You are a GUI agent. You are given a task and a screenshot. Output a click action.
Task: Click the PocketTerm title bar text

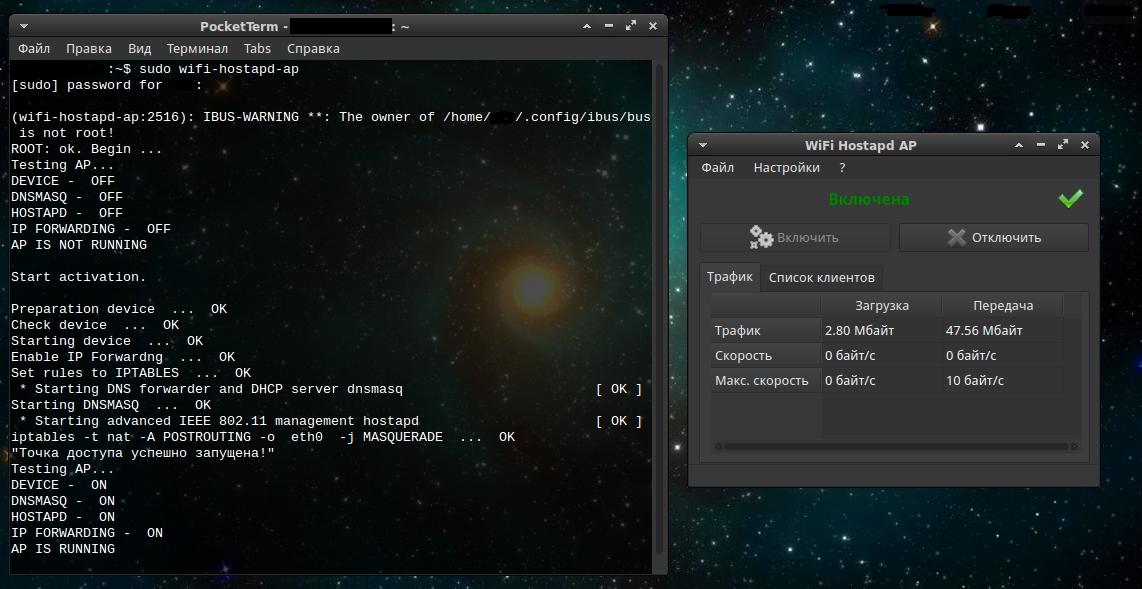[304, 26]
